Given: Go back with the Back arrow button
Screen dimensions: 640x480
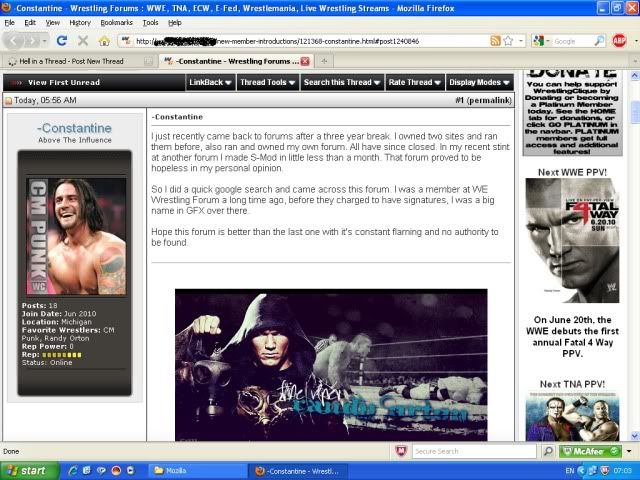Looking at the screenshot, I should (13, 41).
